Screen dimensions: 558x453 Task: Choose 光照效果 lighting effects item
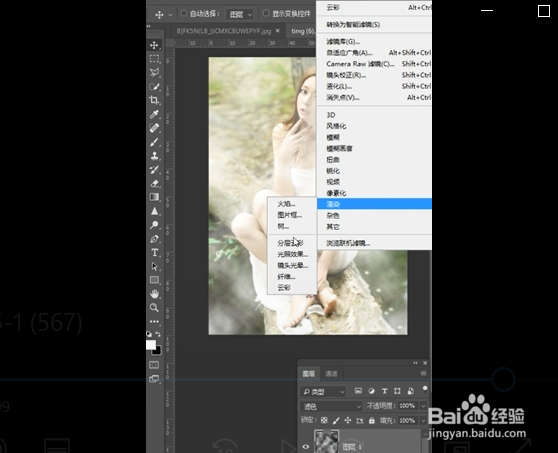293,254
